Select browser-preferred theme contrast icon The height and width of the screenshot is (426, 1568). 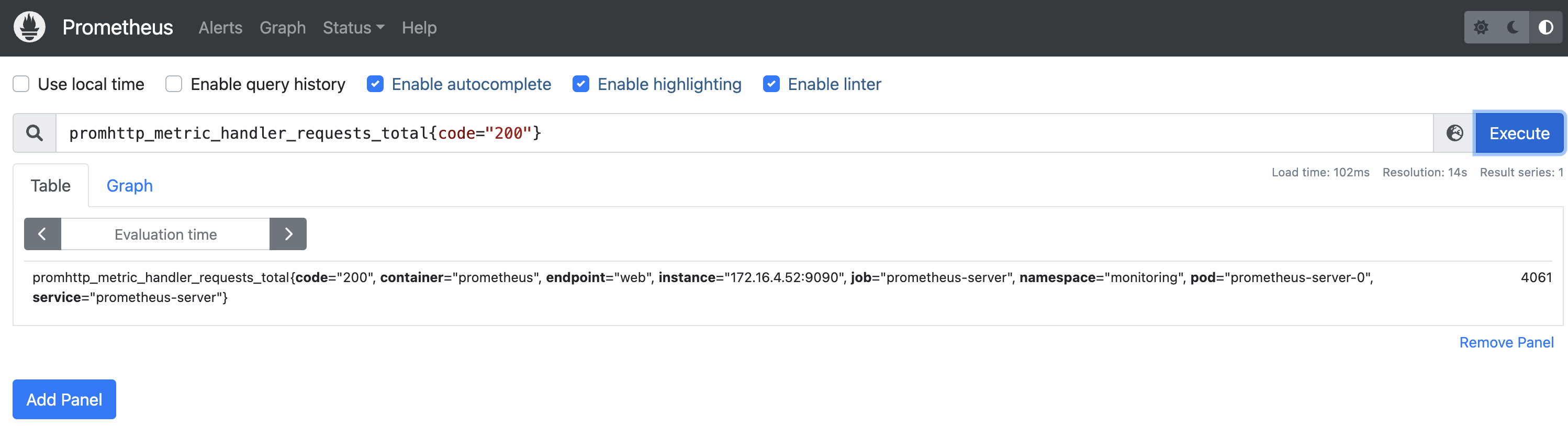[1545, 27]
